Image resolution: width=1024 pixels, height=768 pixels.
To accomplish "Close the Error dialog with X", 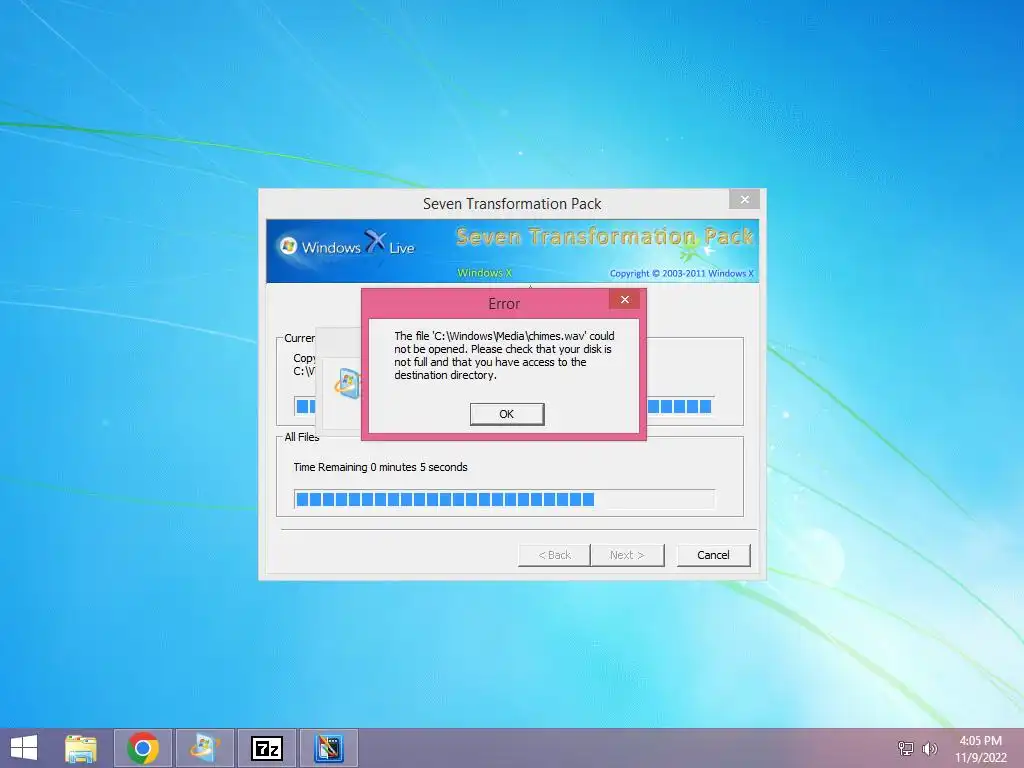I will pyautogui.click(x=624, y=299).
